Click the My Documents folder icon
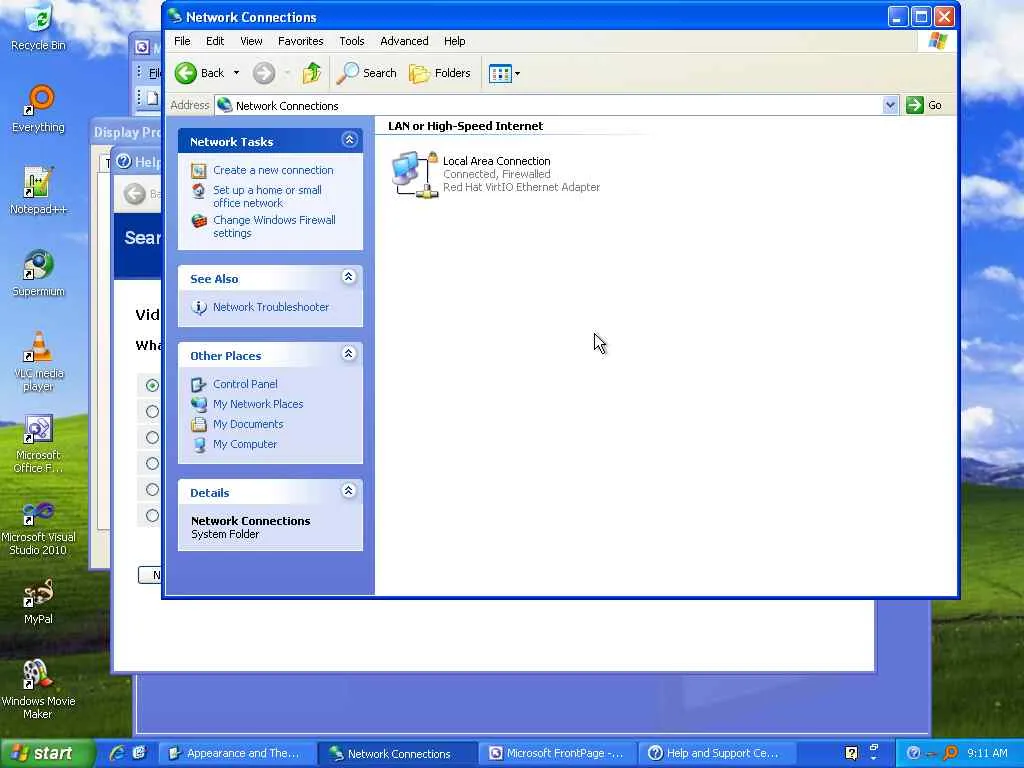Screen dimensions: 1024x768 click(199, 424)
